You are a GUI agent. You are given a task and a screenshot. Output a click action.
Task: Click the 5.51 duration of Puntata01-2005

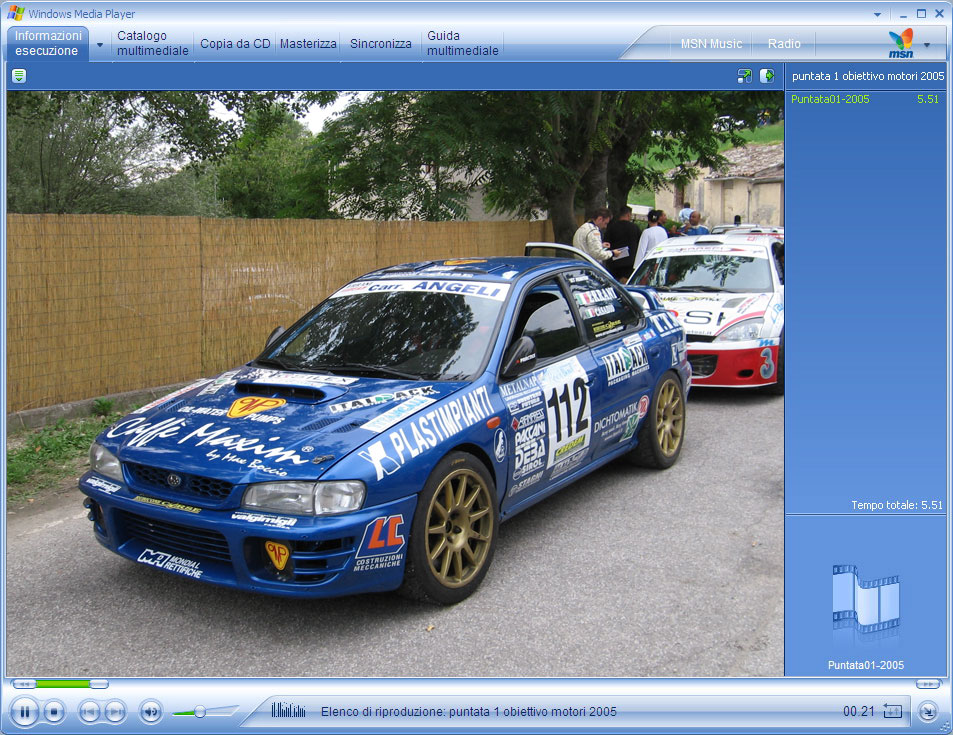927,99
